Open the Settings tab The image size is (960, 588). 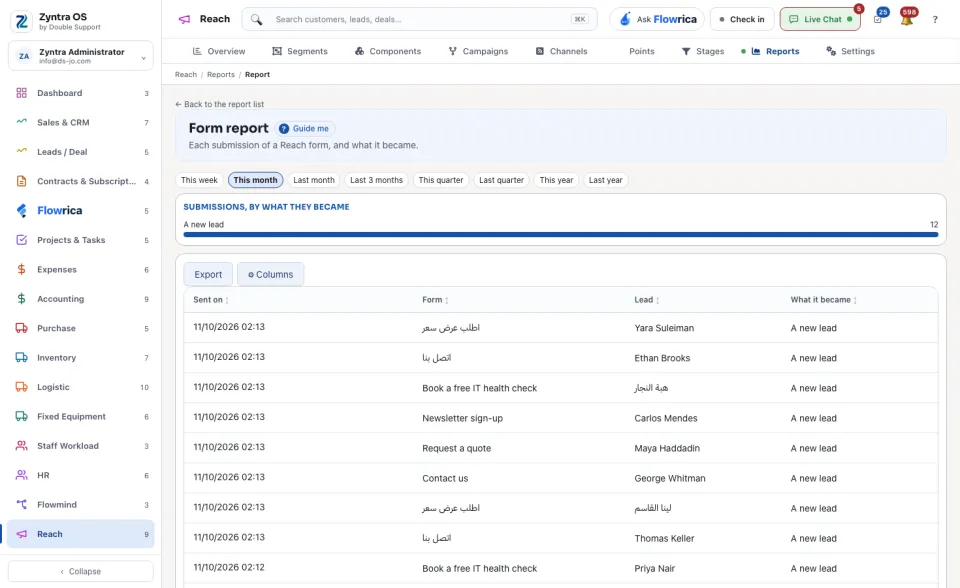850,51
